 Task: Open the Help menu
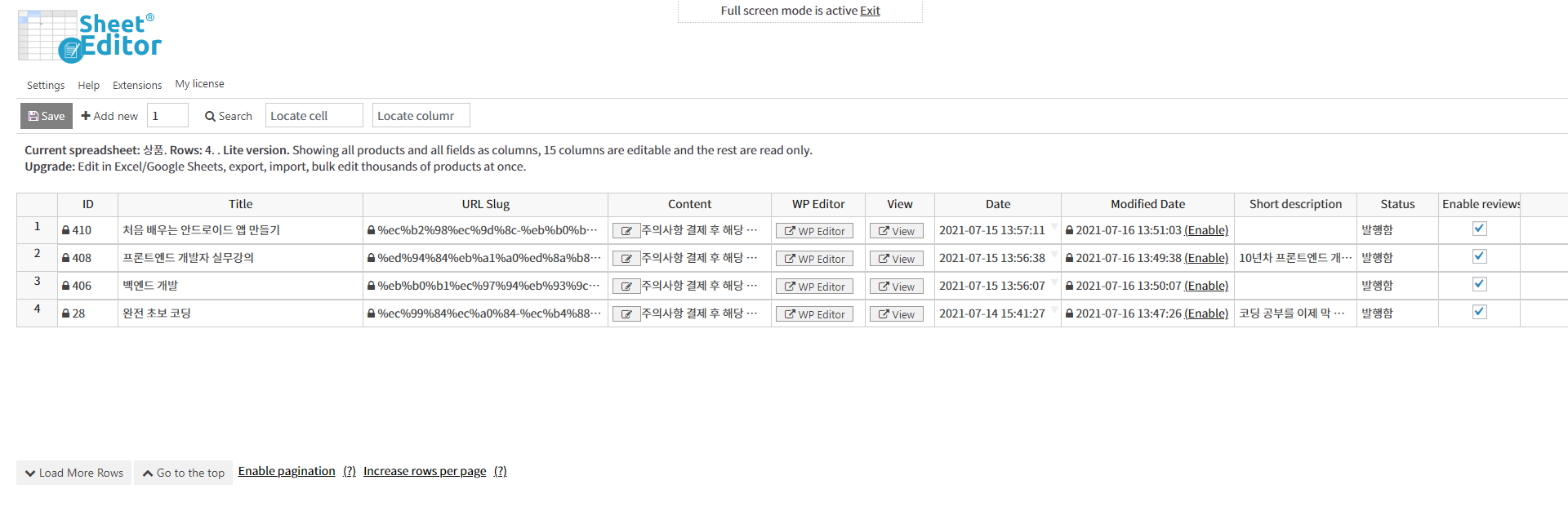pos(89,85)
